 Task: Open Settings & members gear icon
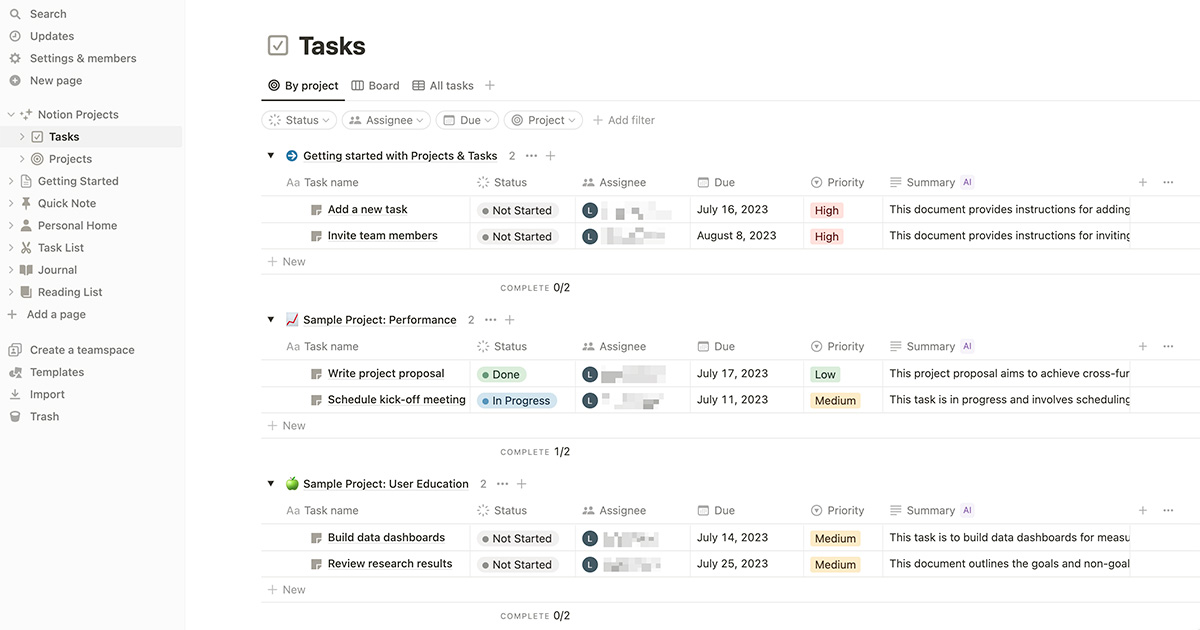point(15,58)
